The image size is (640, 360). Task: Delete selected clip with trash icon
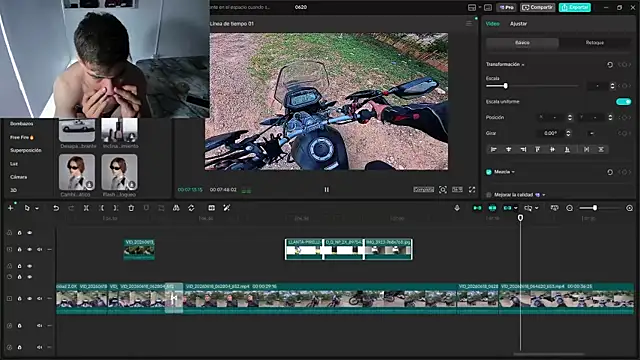[x=131, y=208]
